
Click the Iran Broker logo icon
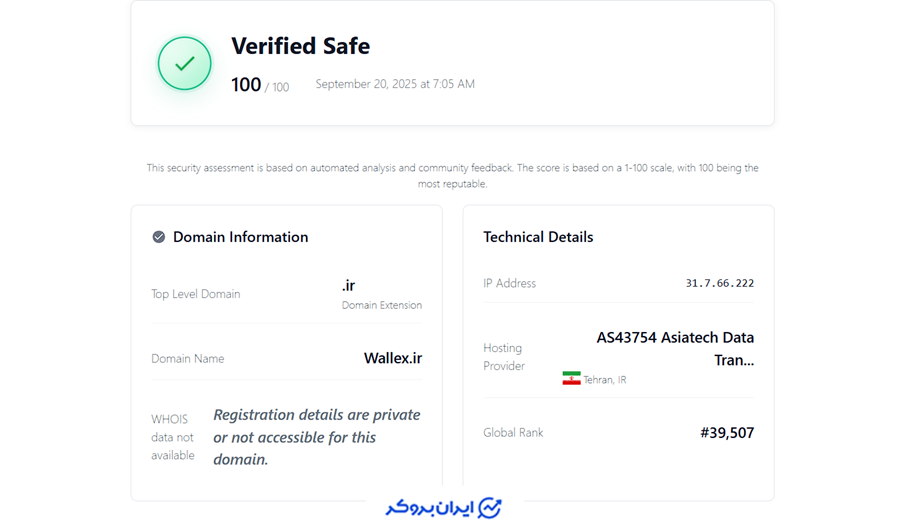pos(489,508)
